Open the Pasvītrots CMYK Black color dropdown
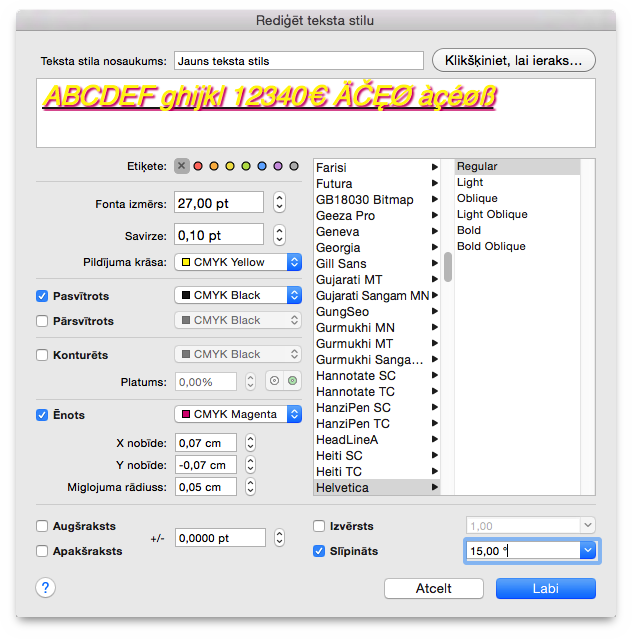Viewport: 632px width, 639px height. point(238,295)
